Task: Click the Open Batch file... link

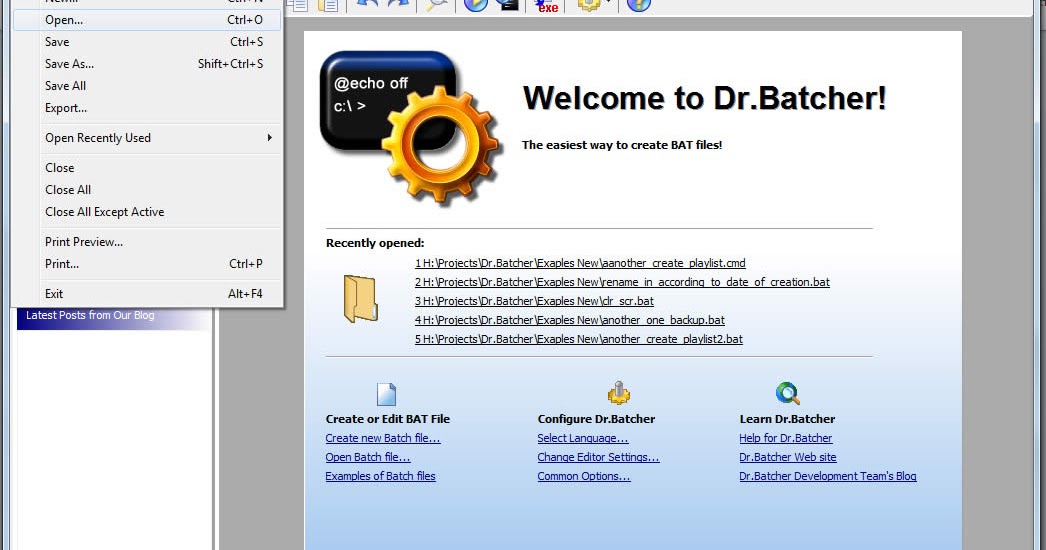Action: pos(368,457)
